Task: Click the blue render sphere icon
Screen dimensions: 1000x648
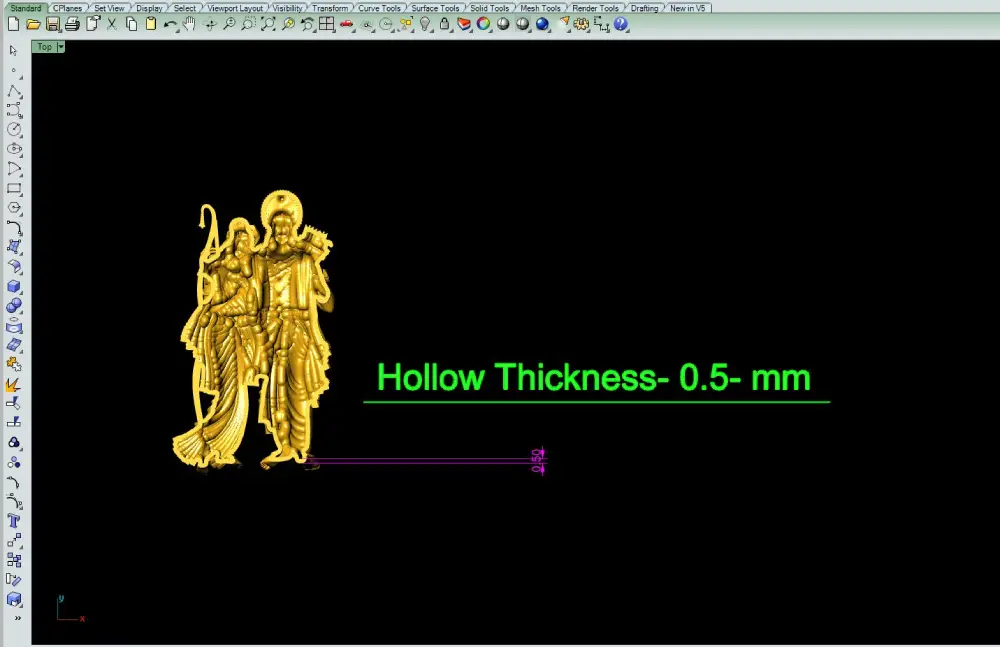Action: point(542,24)
